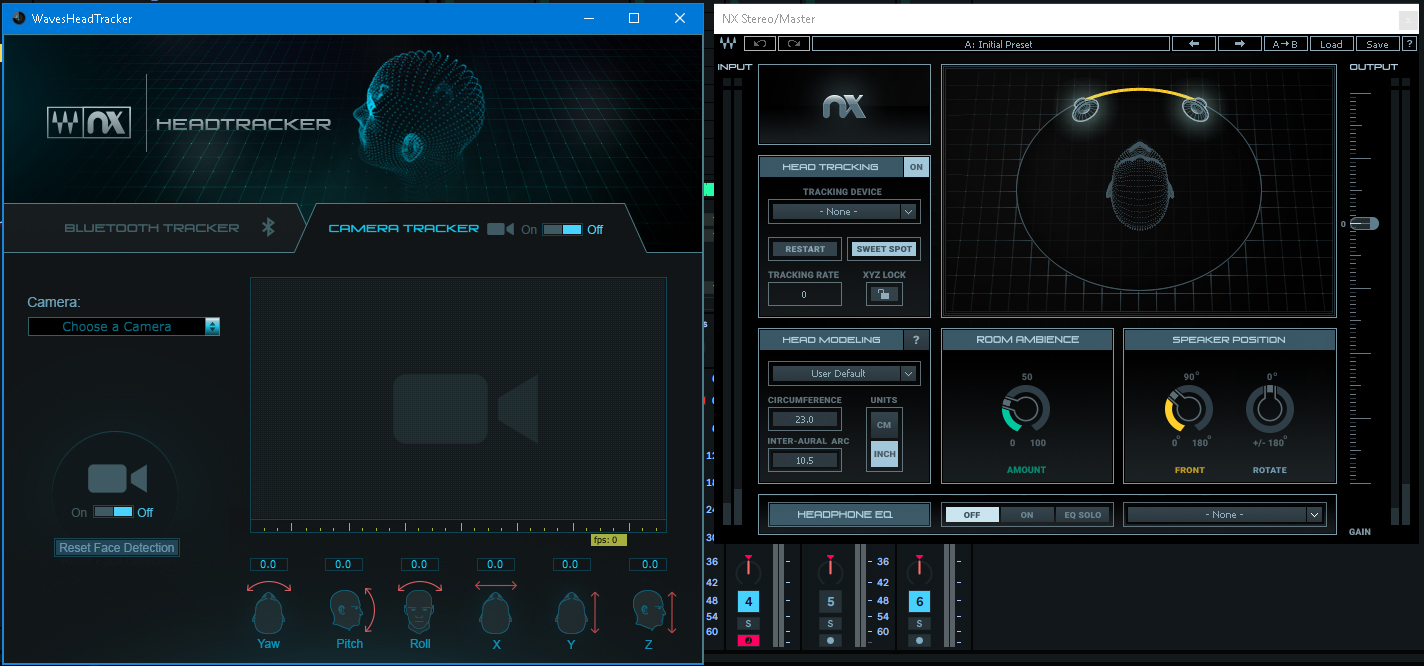
Task: Go to next preset with right arrow
Action: (1239, 44)
